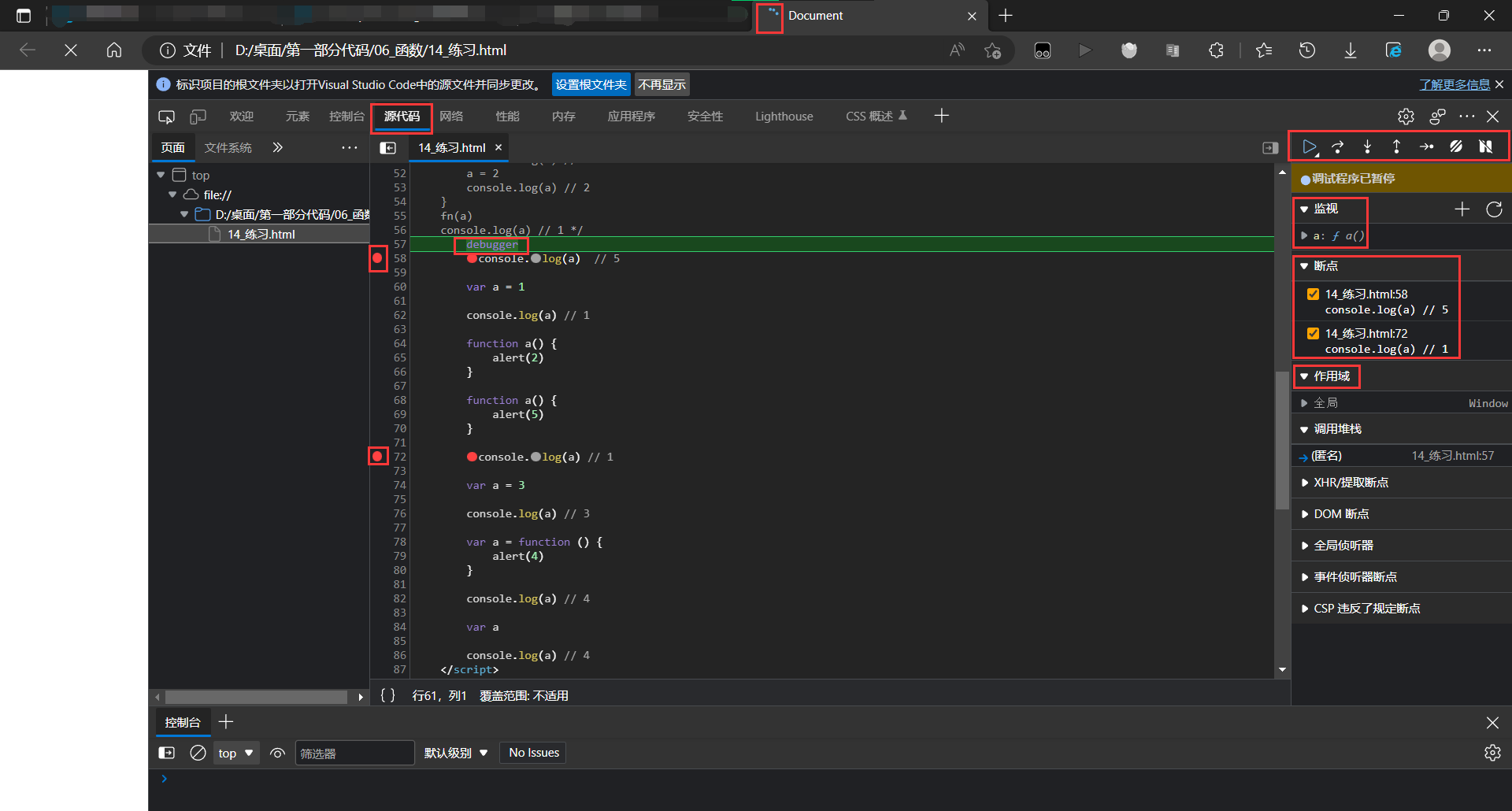Click No Issues button
Viewport: 1512px width, 811px height.
click(534, 753)
